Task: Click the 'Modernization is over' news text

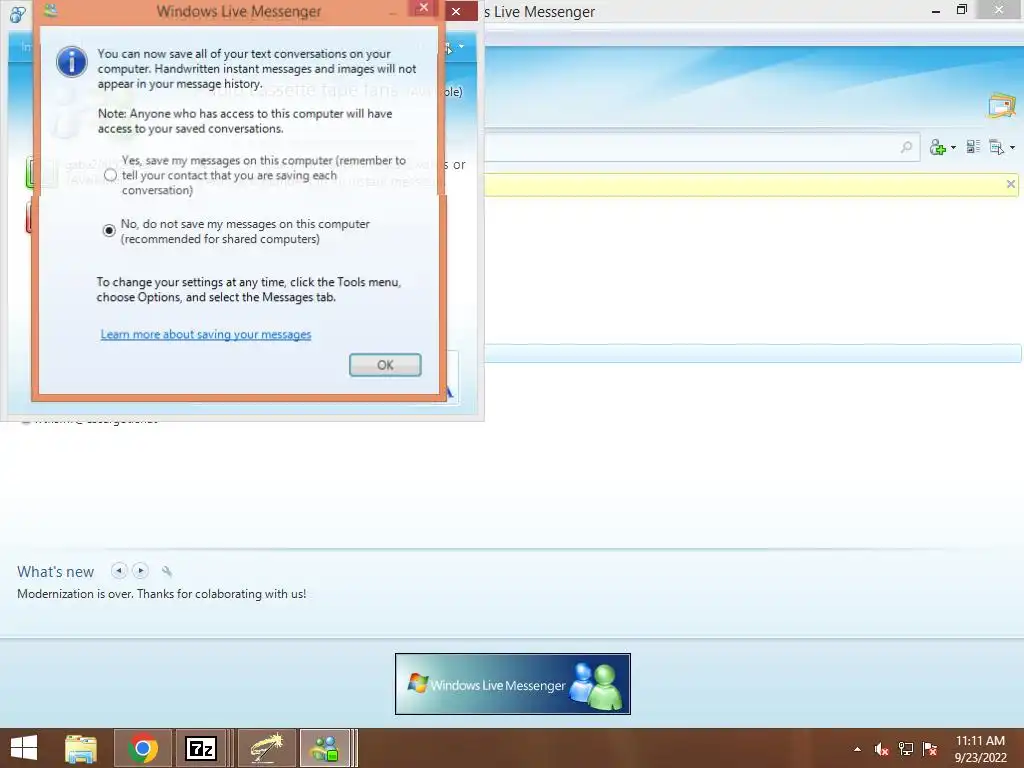Action: tap(161, 594)
